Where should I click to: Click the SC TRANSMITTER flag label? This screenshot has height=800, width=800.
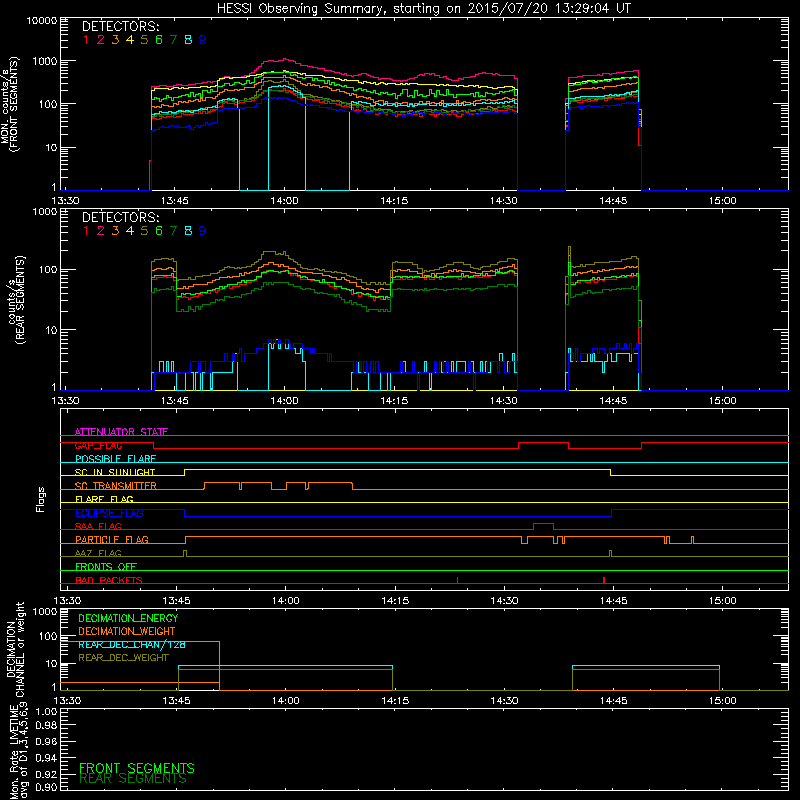115,486
